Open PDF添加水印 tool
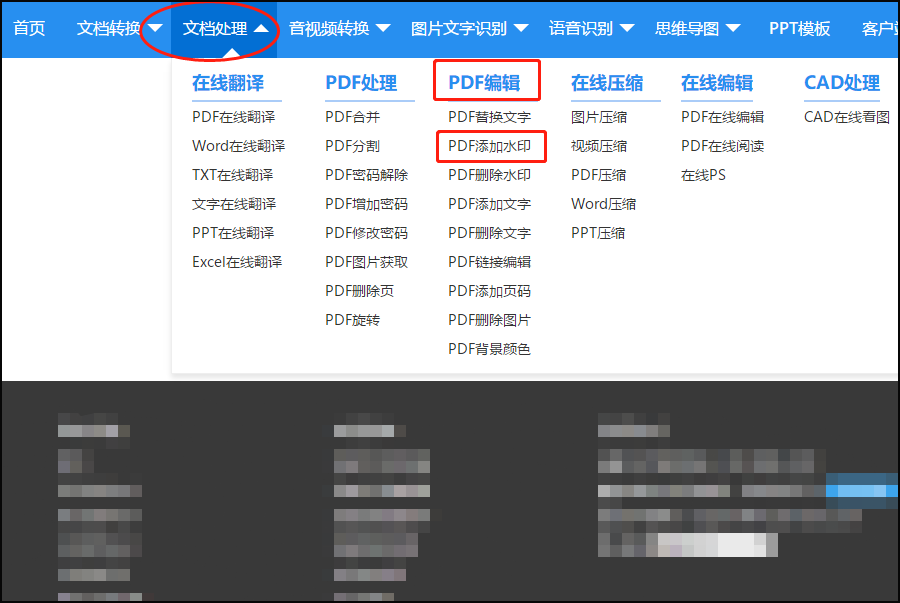Image resolution: width=900 pixels, height=603 pixels. pyautogui.click(x=490, y=146)
